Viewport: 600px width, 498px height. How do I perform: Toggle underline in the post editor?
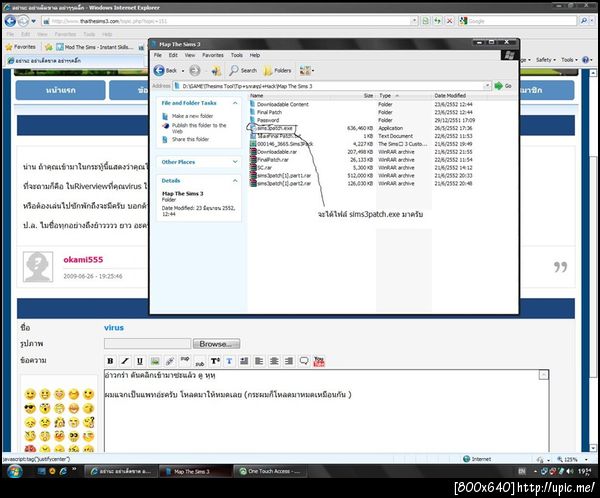[140, 361]
